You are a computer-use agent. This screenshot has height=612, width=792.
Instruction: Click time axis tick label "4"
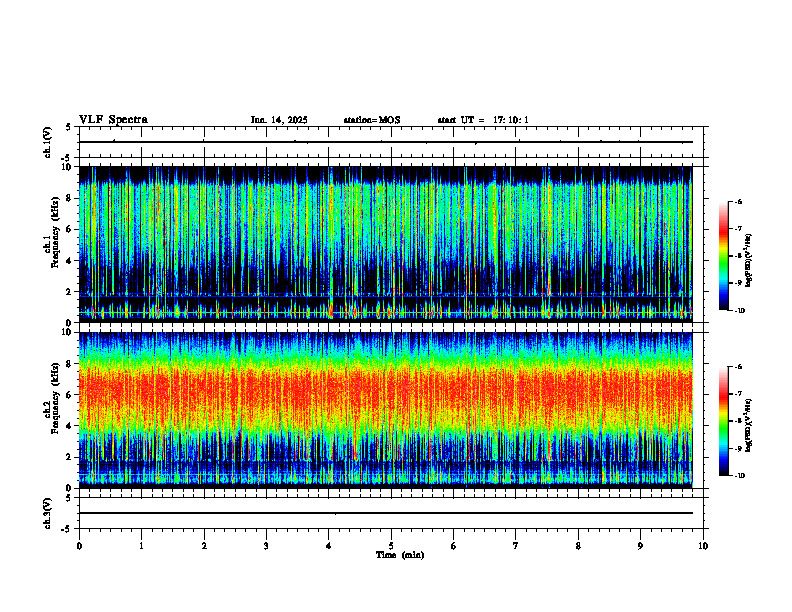pos(329,546)
